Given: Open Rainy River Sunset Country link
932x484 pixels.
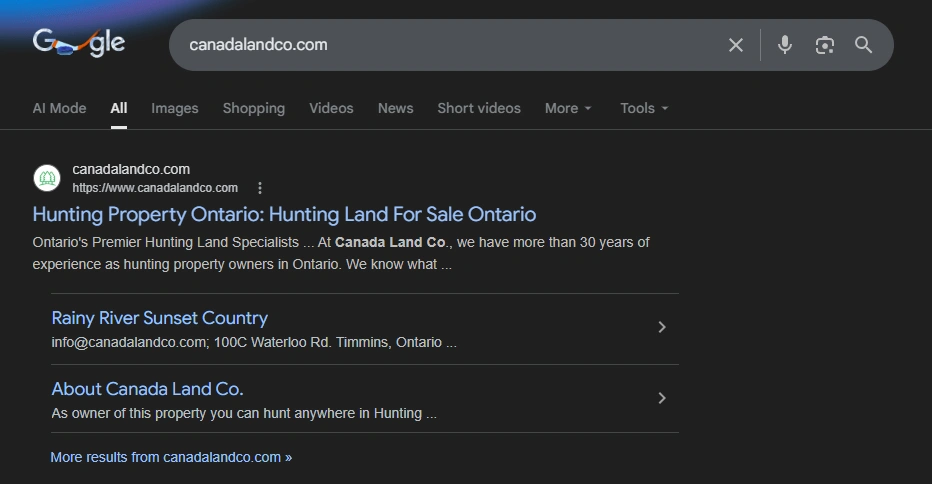Looking at the screenshot, I should (x=159, y=318).
